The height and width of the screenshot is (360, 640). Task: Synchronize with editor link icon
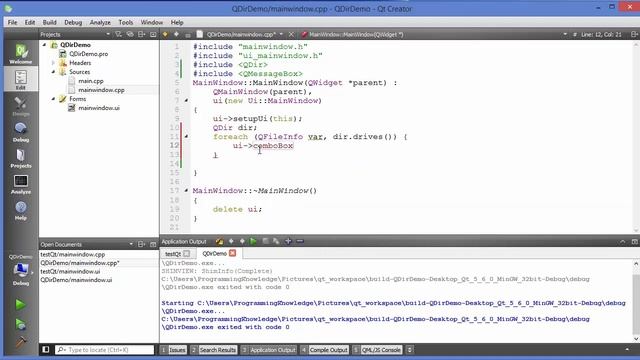pos(130,34)
